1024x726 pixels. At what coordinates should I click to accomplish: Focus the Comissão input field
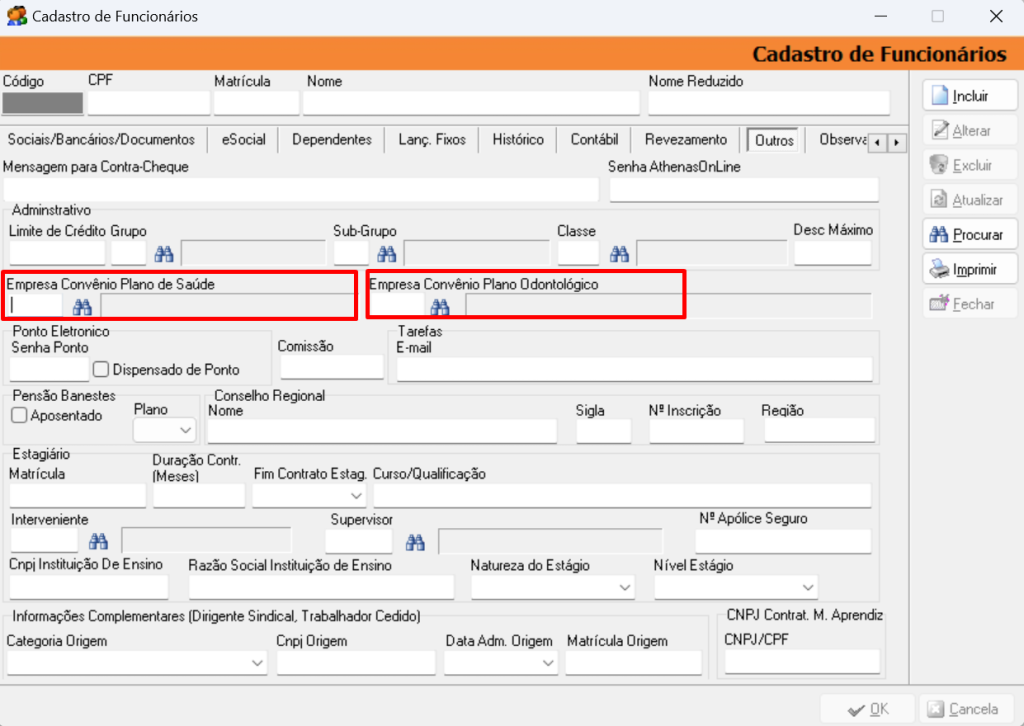[332, 367]
